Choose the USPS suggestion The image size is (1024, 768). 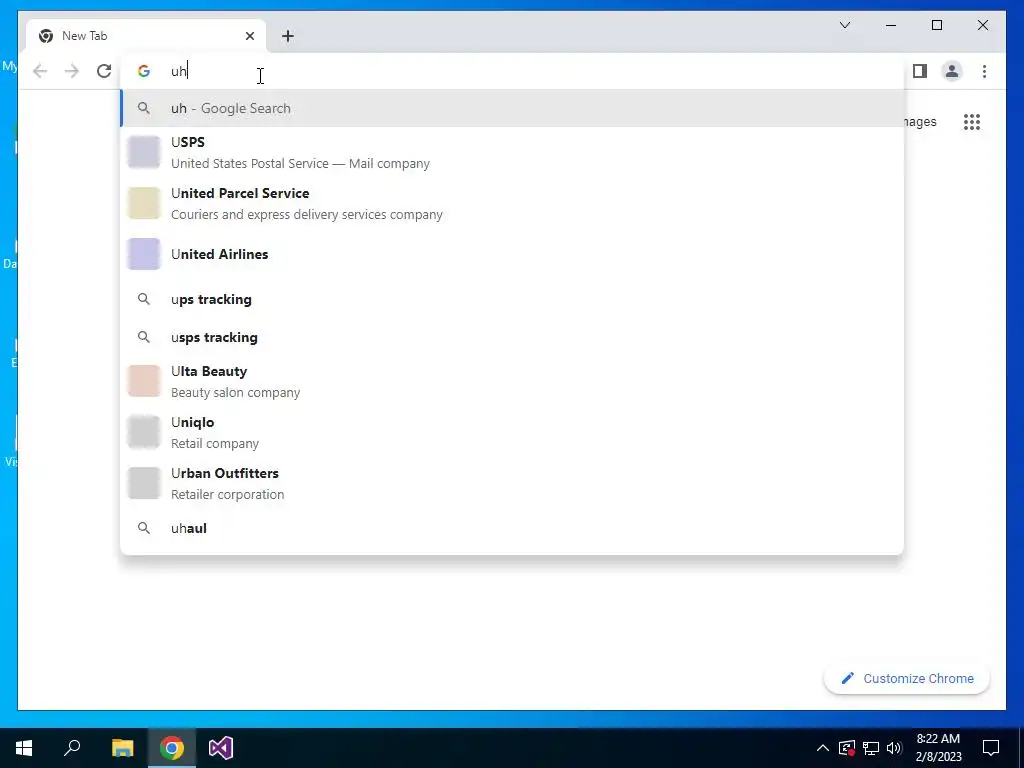coord(512,152)
